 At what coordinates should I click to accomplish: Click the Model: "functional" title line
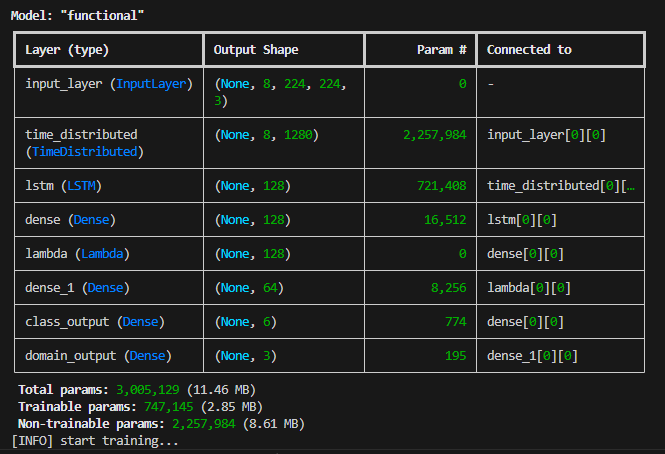pyautogui.click(x=78, y=16)
